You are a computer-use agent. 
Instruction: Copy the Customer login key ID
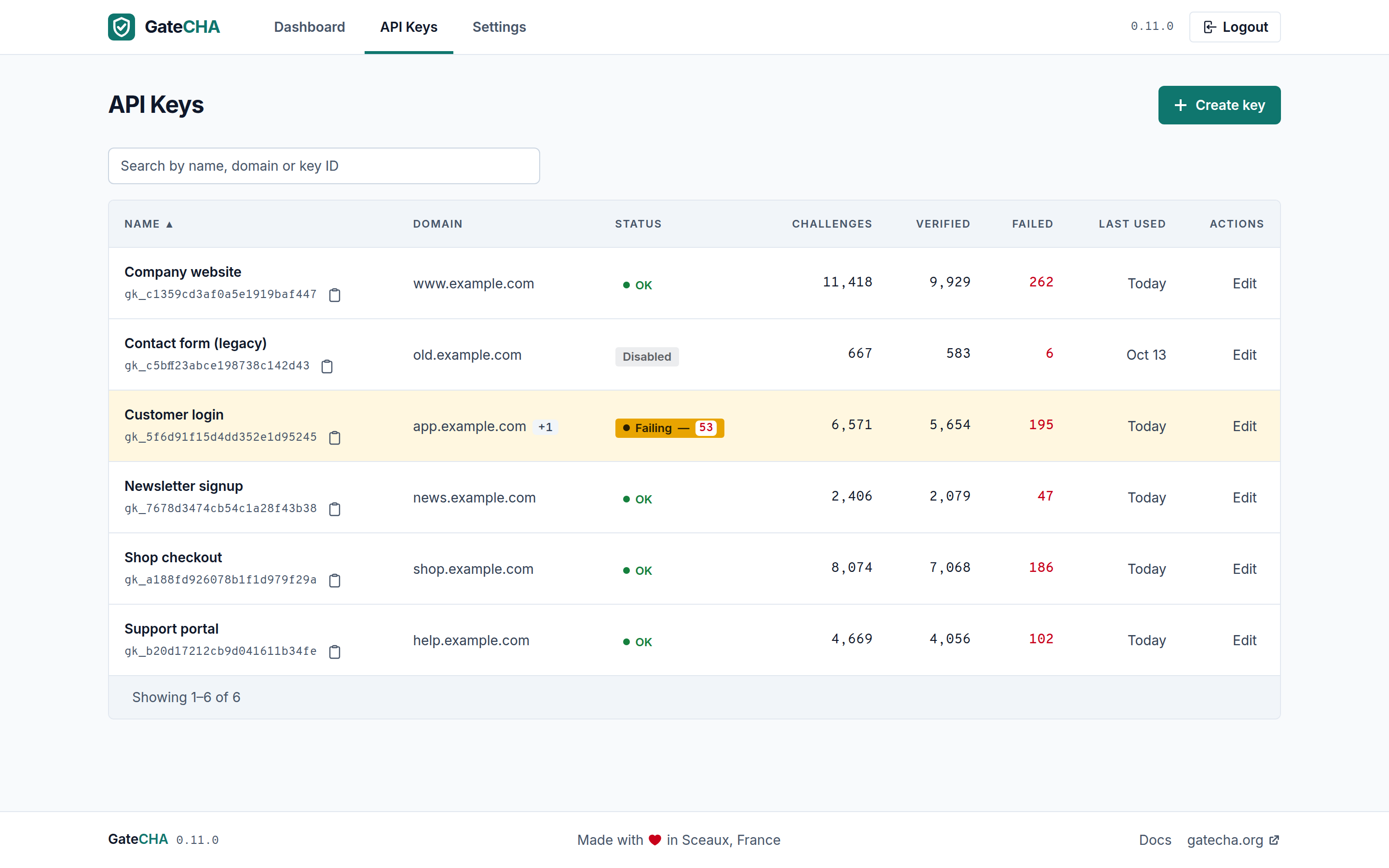(x=335, y=438)
